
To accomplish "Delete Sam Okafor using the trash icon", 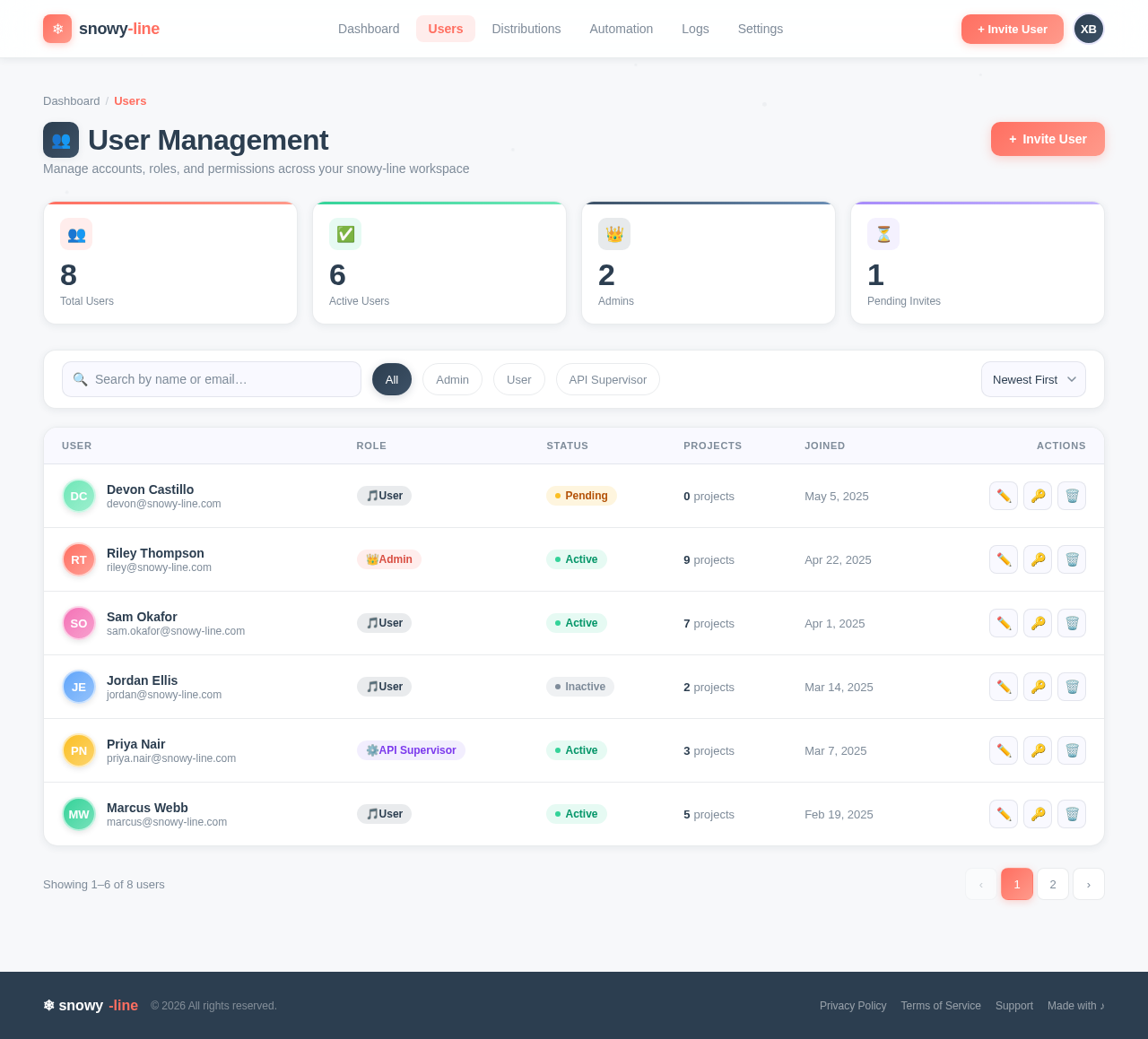I will [x=1071, y=623].
